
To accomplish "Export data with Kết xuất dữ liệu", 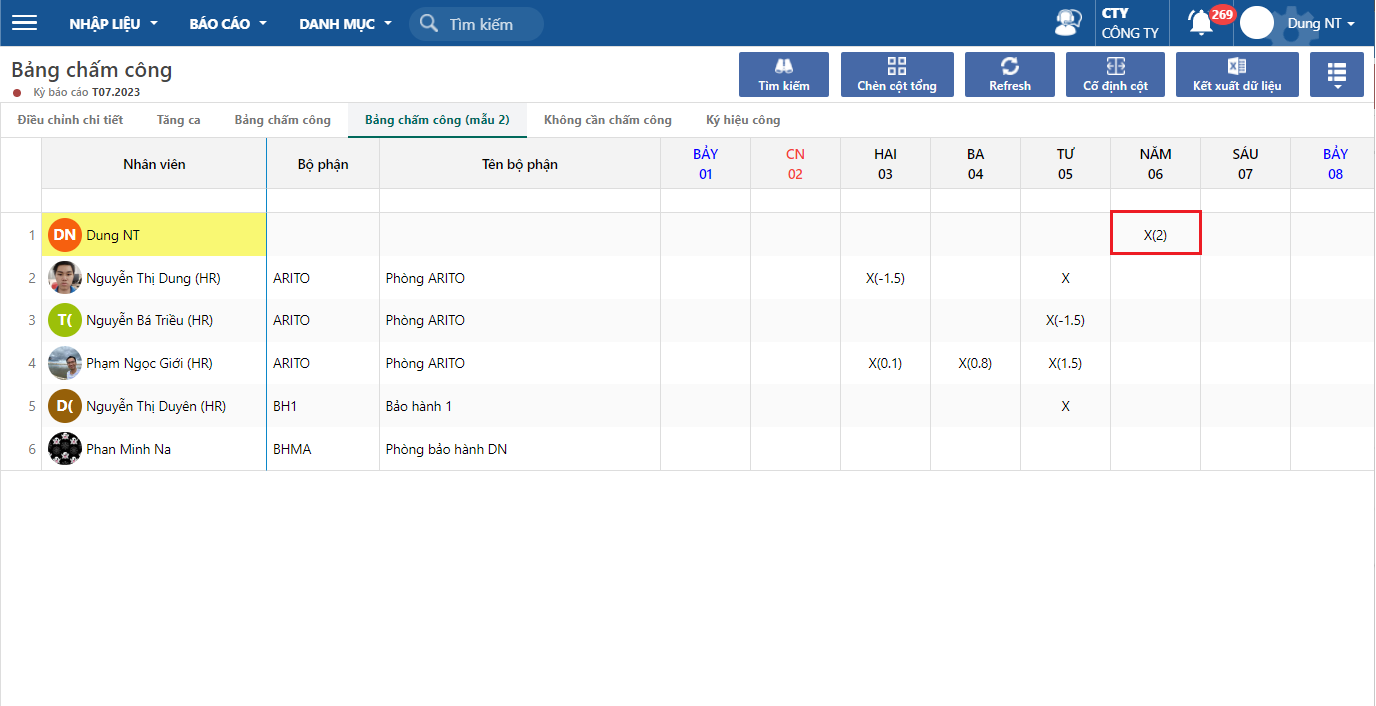I will [x=1237, y=75].
